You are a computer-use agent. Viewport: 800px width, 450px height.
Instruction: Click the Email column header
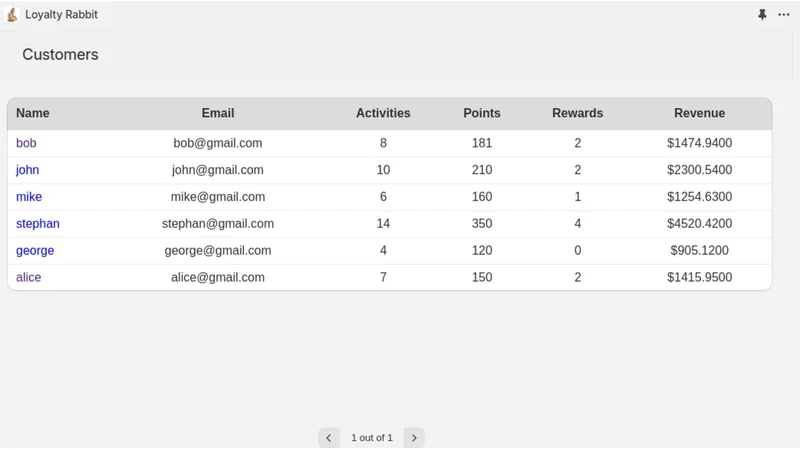(218, 113)
